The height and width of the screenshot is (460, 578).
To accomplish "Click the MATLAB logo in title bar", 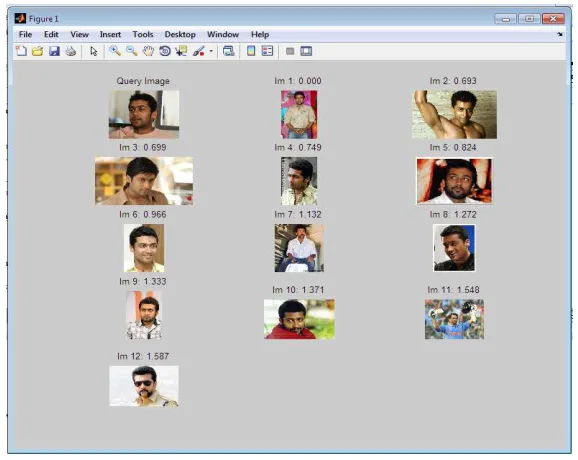I will pos(20,18).
